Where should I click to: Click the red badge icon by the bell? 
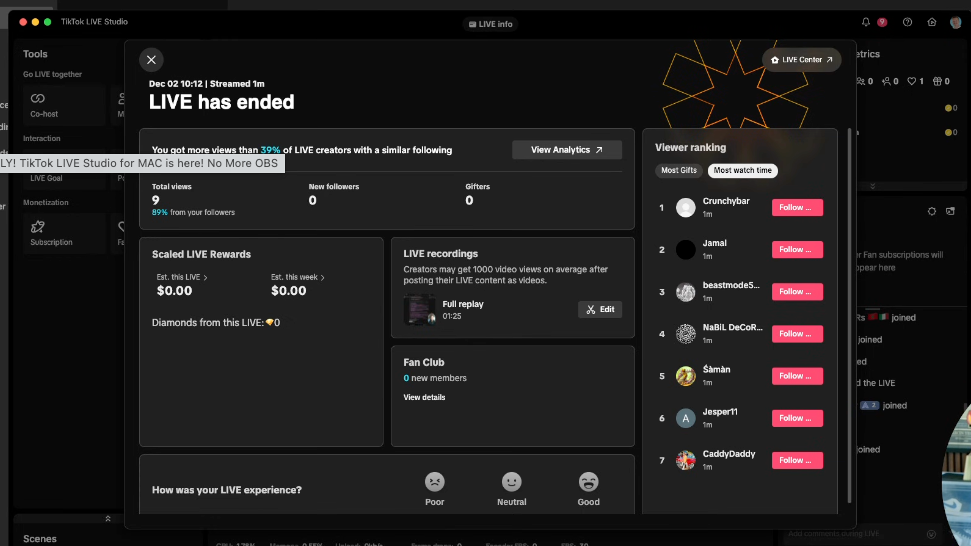tap(882, 22)
